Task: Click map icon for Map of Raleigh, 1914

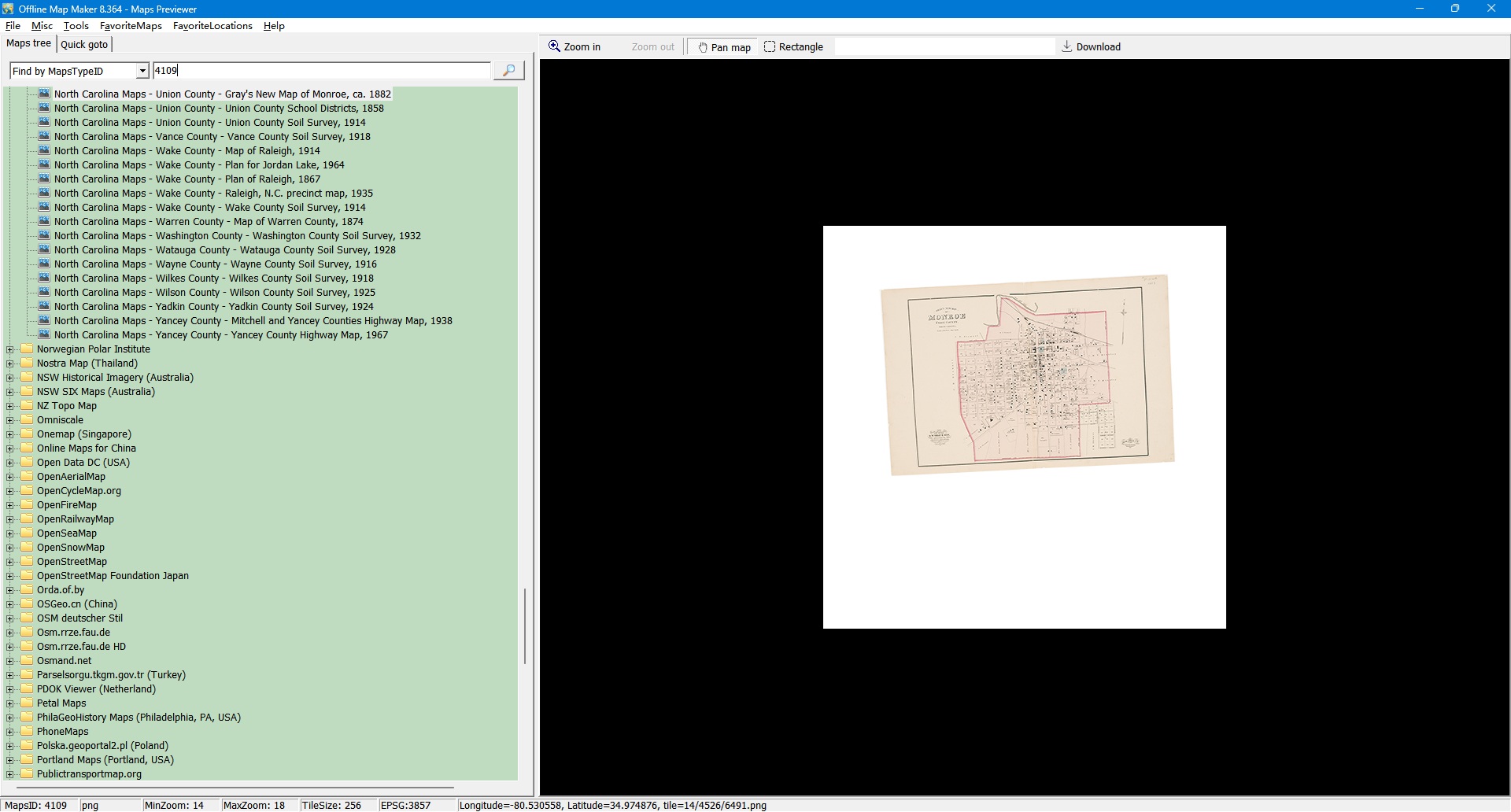Action: pyautogui.click(x=44, y=150)
